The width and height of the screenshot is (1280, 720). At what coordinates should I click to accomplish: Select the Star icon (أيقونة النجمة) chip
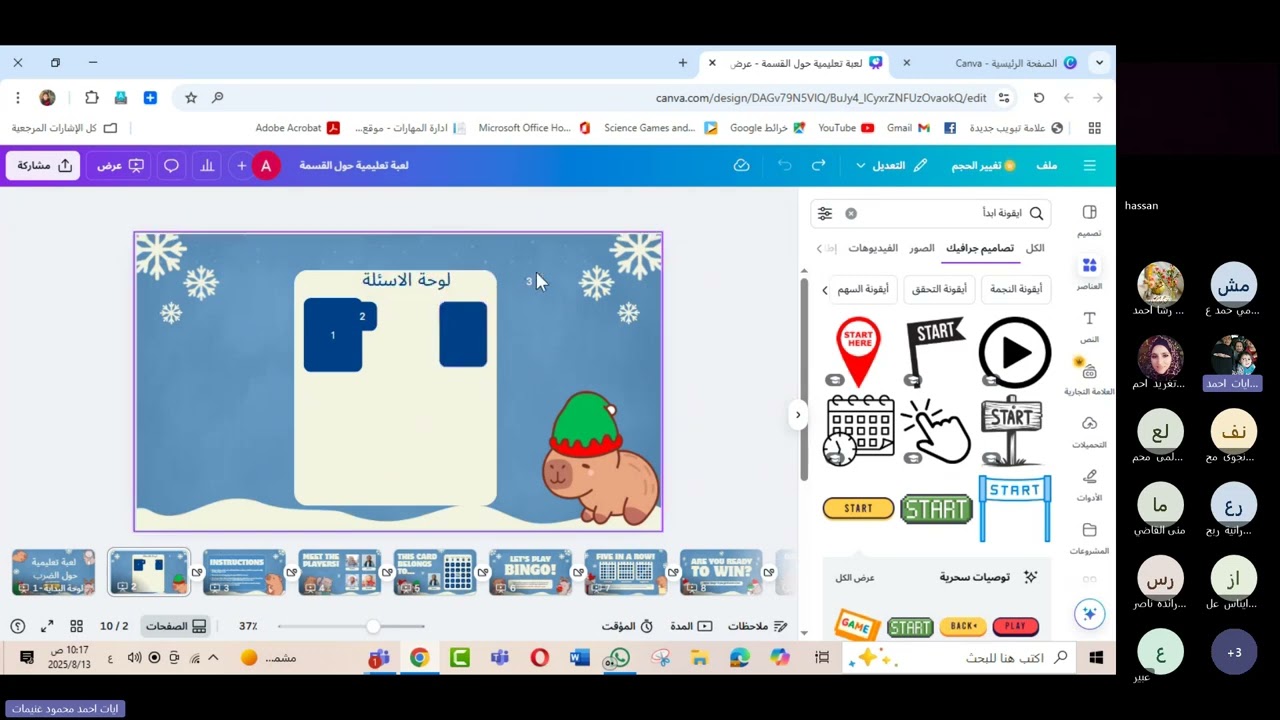pyautogui.click(x=1016, y=289)
